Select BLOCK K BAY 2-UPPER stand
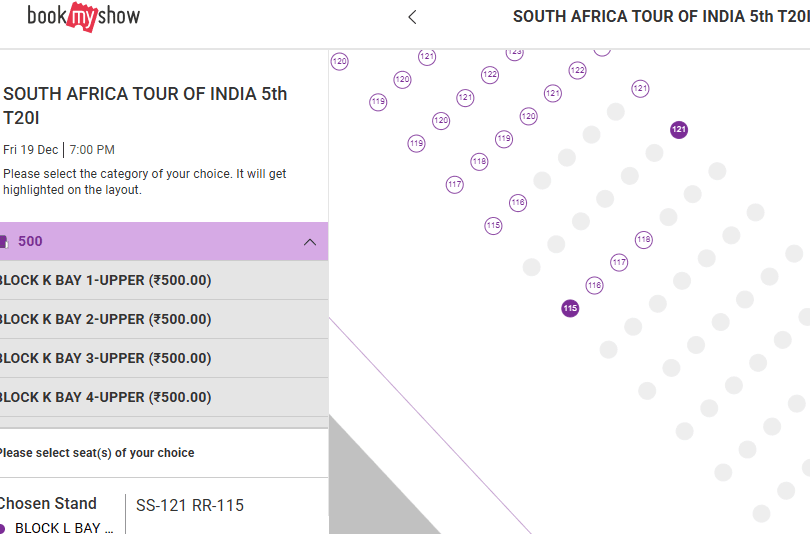 click(x=105, y=320)
